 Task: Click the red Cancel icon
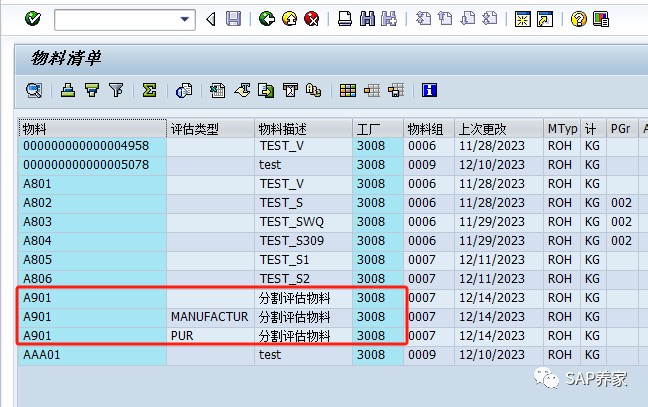pos(312,19)
